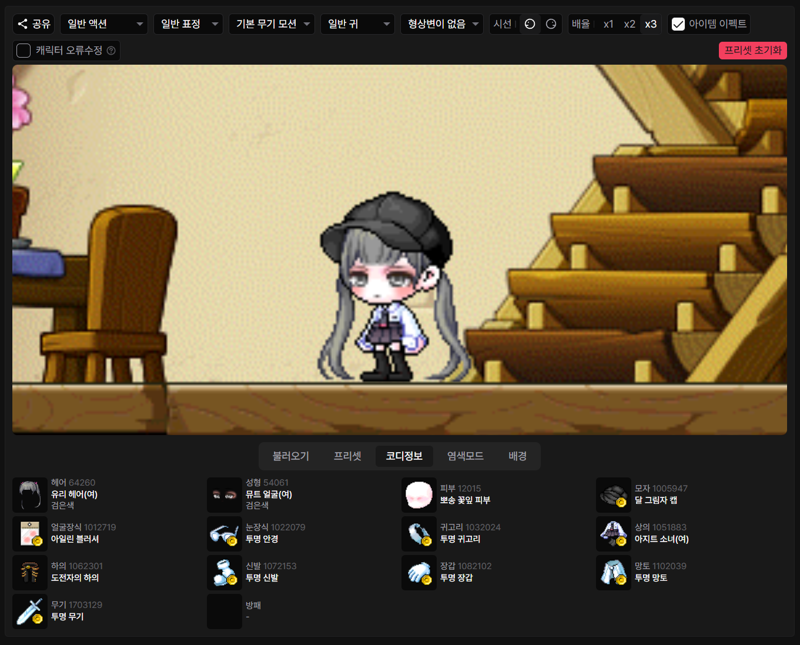800x645 pixels.
Task: Click the 프리셋 초기화 reset button
Action: point(753,51)
